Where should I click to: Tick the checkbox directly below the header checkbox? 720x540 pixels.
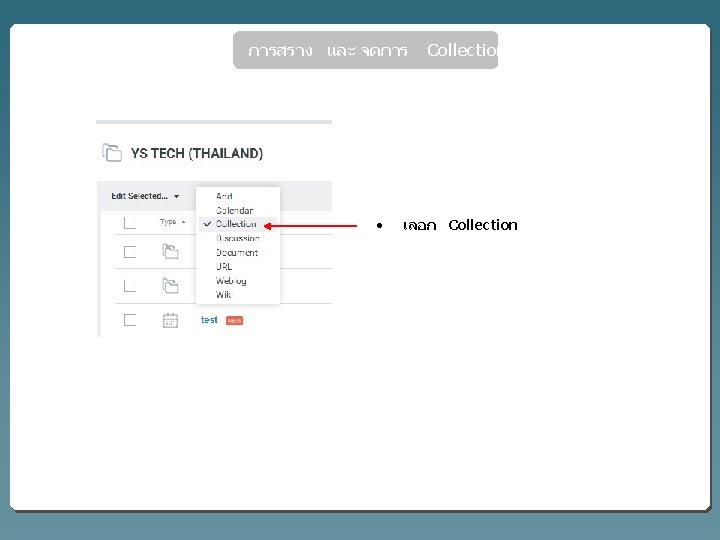[x=130, y=252]
